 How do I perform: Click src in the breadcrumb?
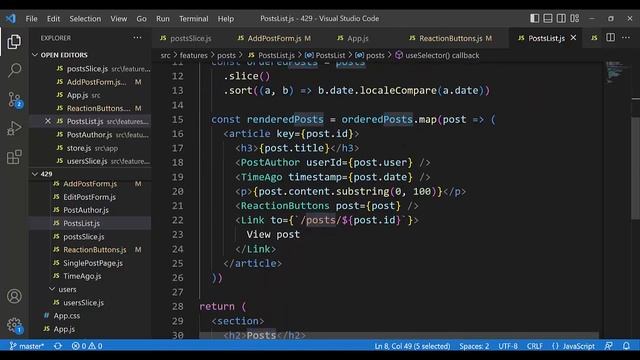coord(165,55)
